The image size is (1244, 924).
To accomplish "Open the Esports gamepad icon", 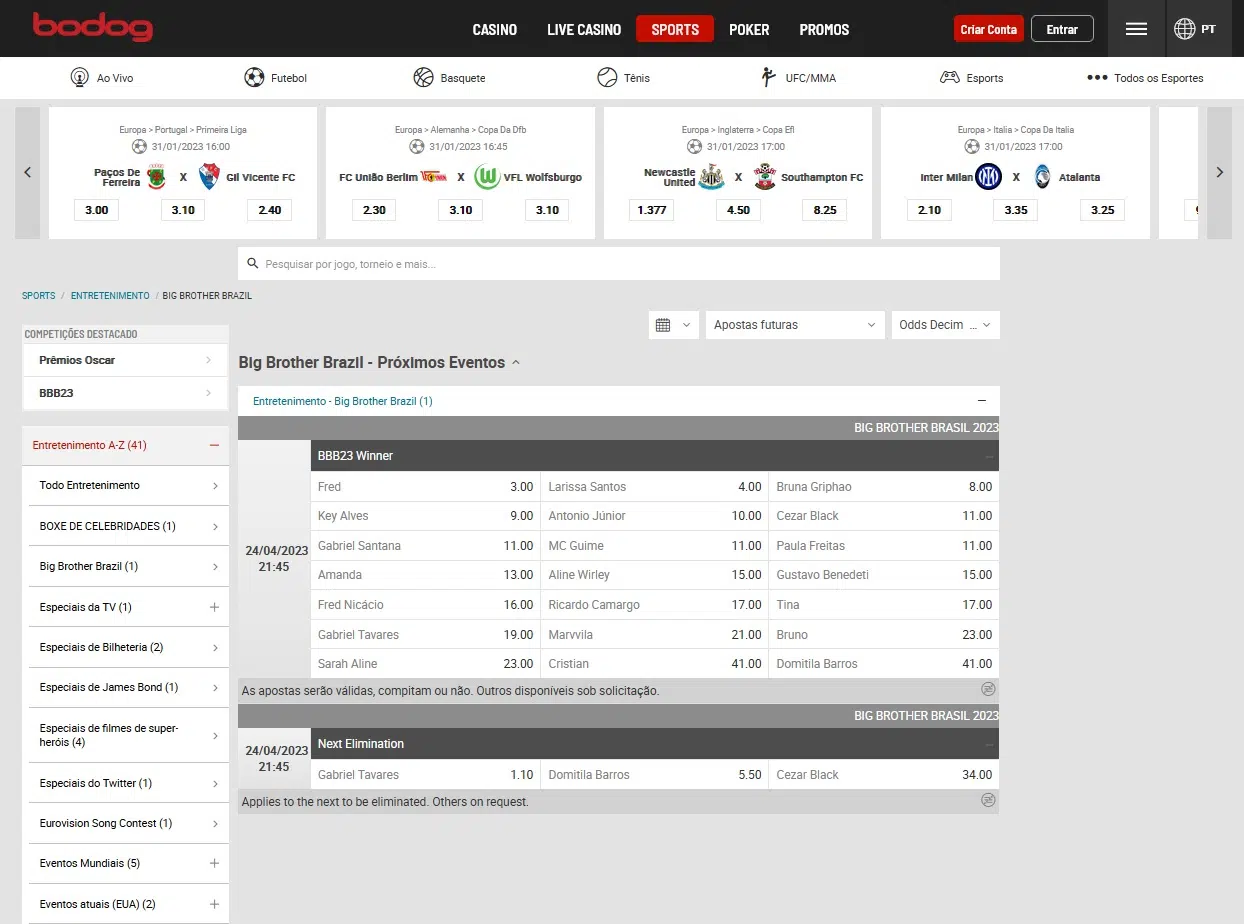I will (950, 78).
